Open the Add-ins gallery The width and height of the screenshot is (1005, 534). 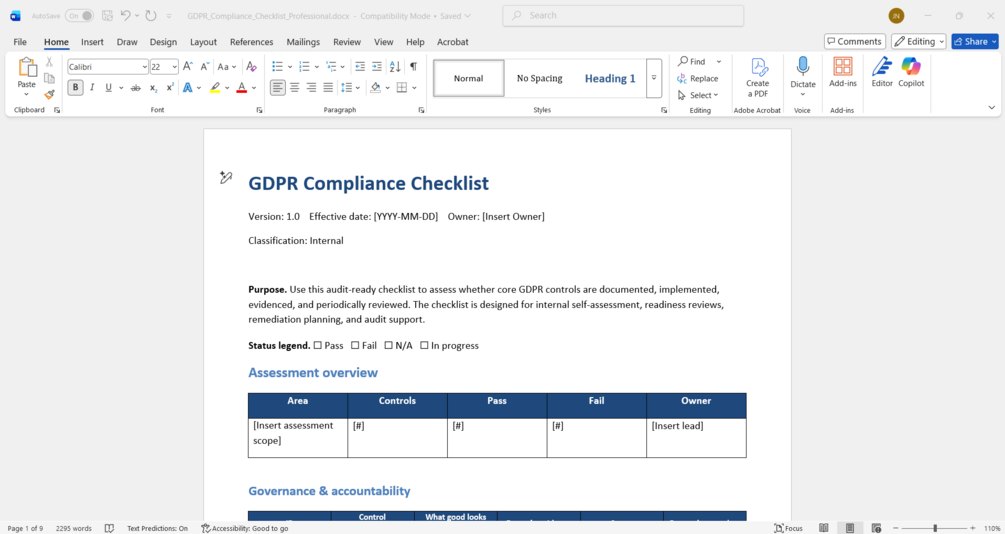click(x=843, y=72)
